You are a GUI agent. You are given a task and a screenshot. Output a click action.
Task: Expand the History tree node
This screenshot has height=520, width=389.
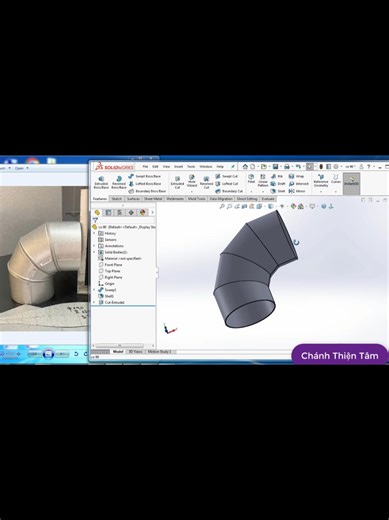(x=94, y=233)
